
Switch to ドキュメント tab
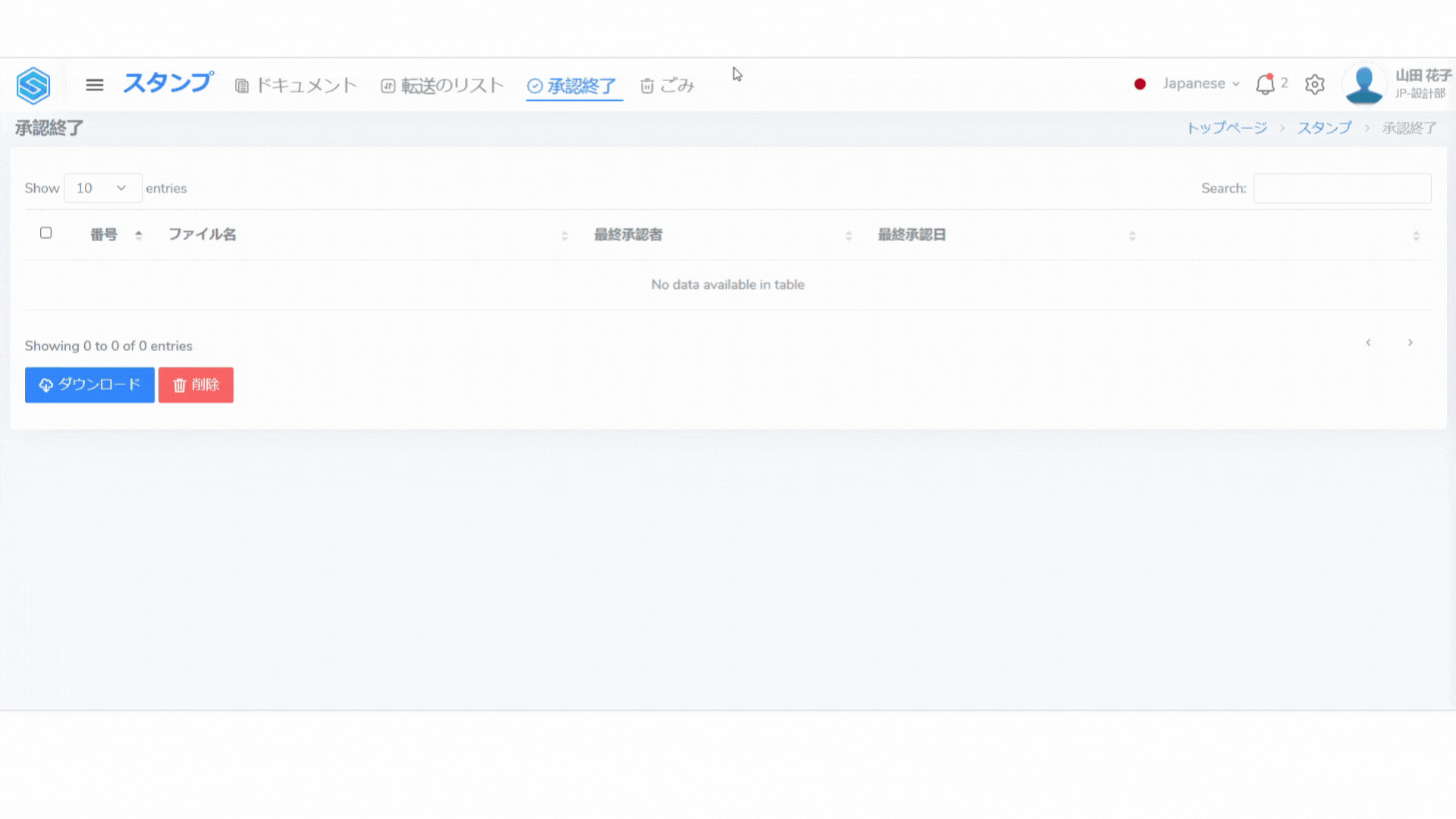[x=296, y=86]
